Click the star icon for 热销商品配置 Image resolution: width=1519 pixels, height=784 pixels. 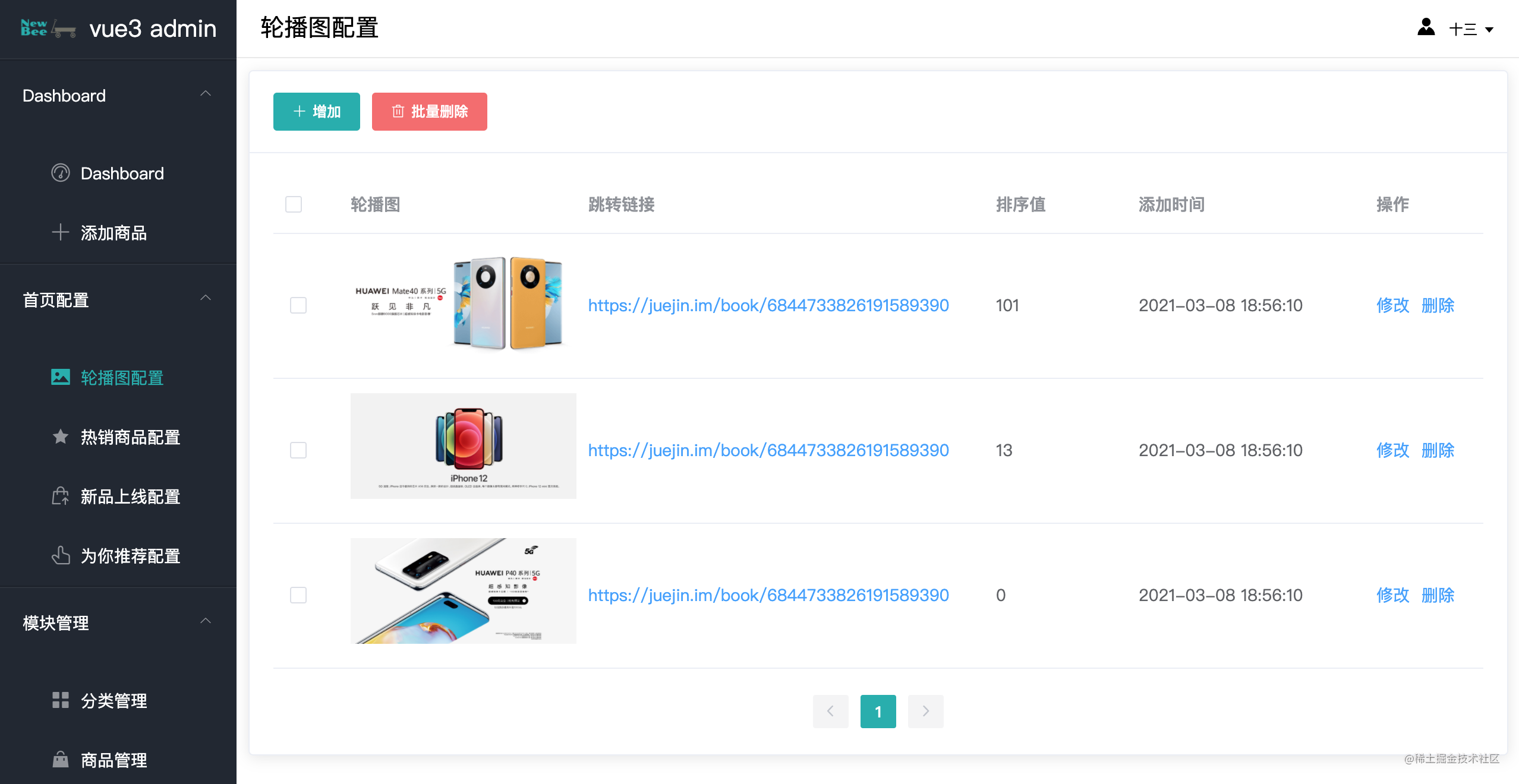tap(61, 437)
